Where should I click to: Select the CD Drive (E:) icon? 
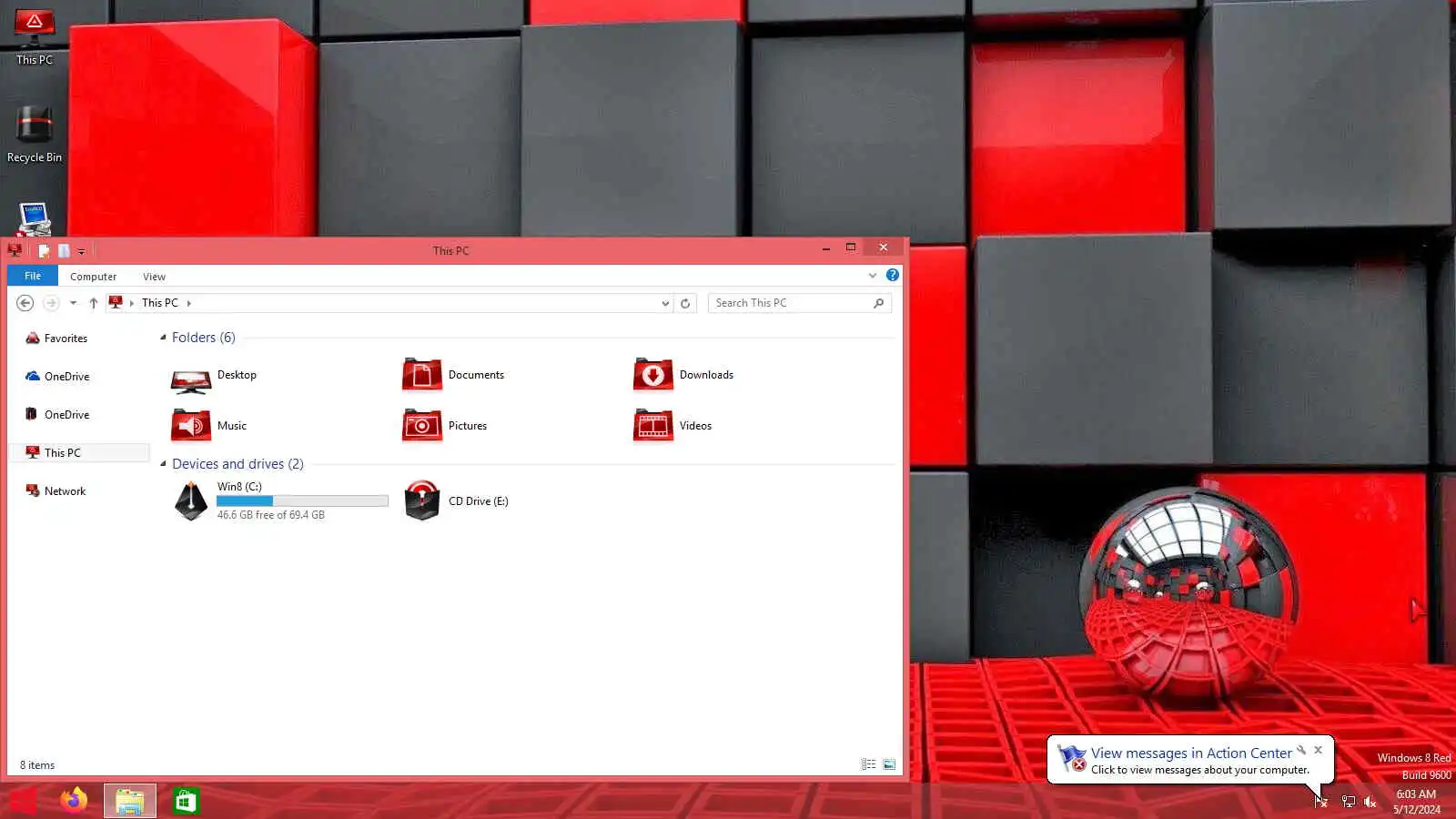(422, 501)
